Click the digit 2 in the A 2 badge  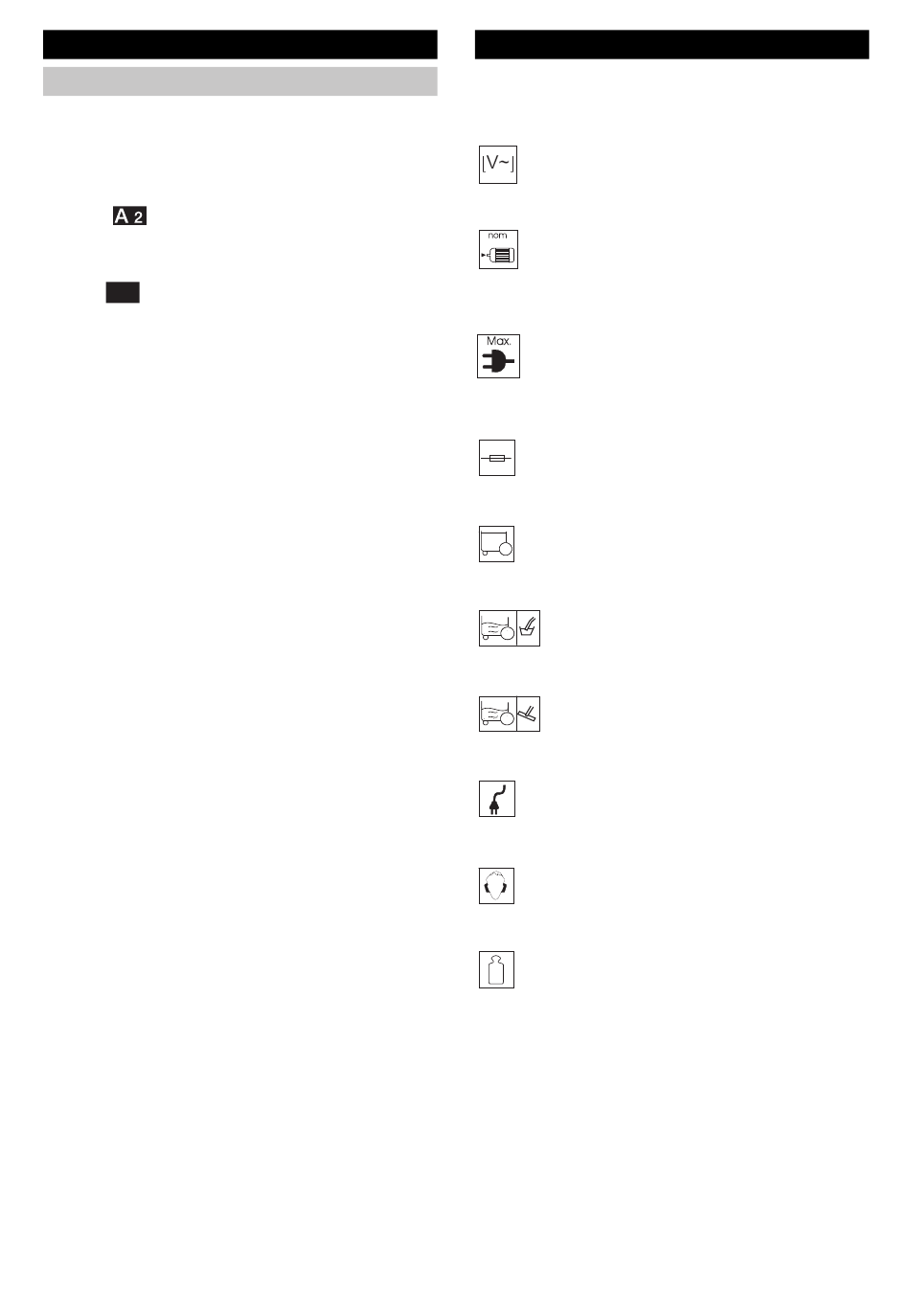point(139,217)
